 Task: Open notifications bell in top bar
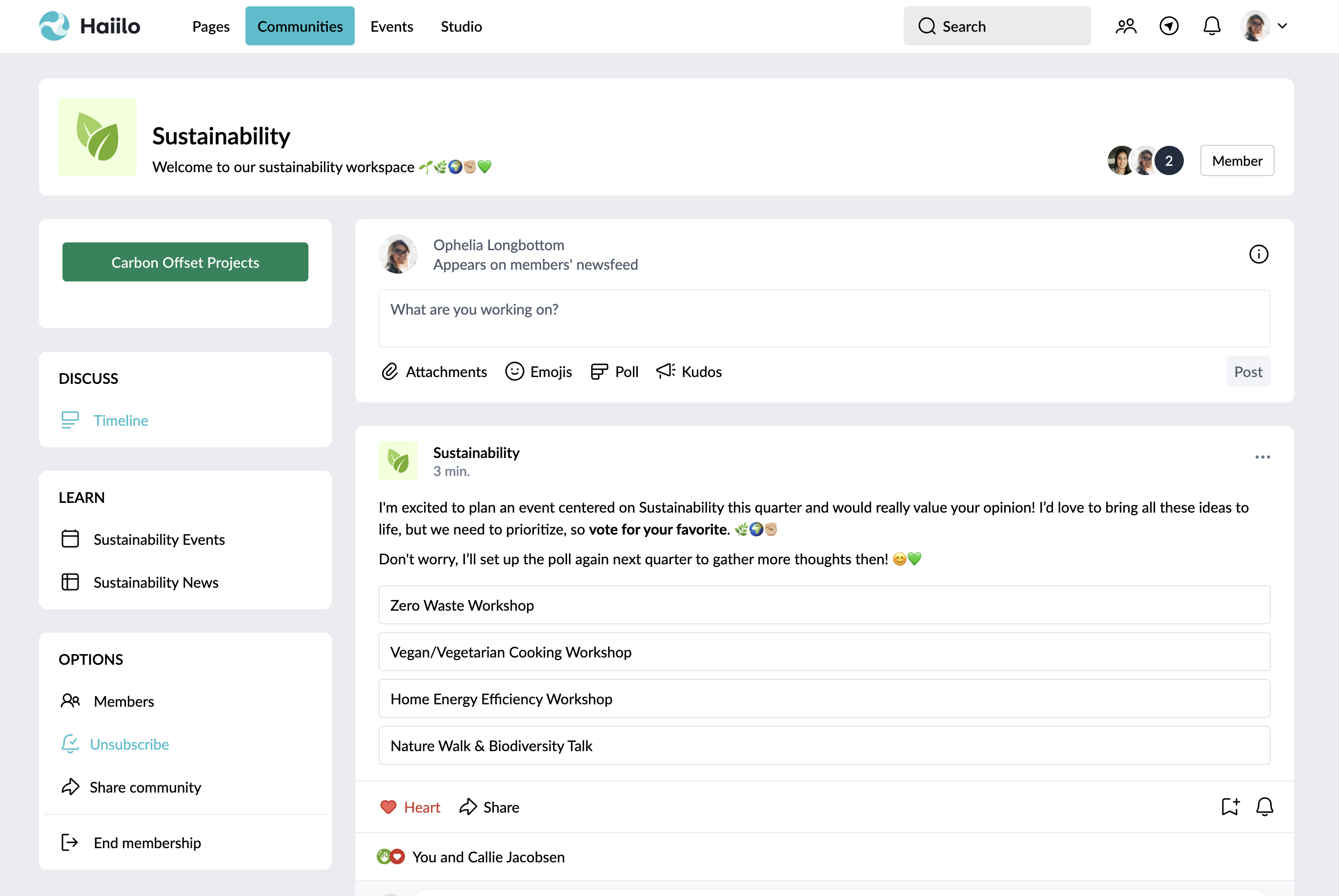(x=1212, y=26)
